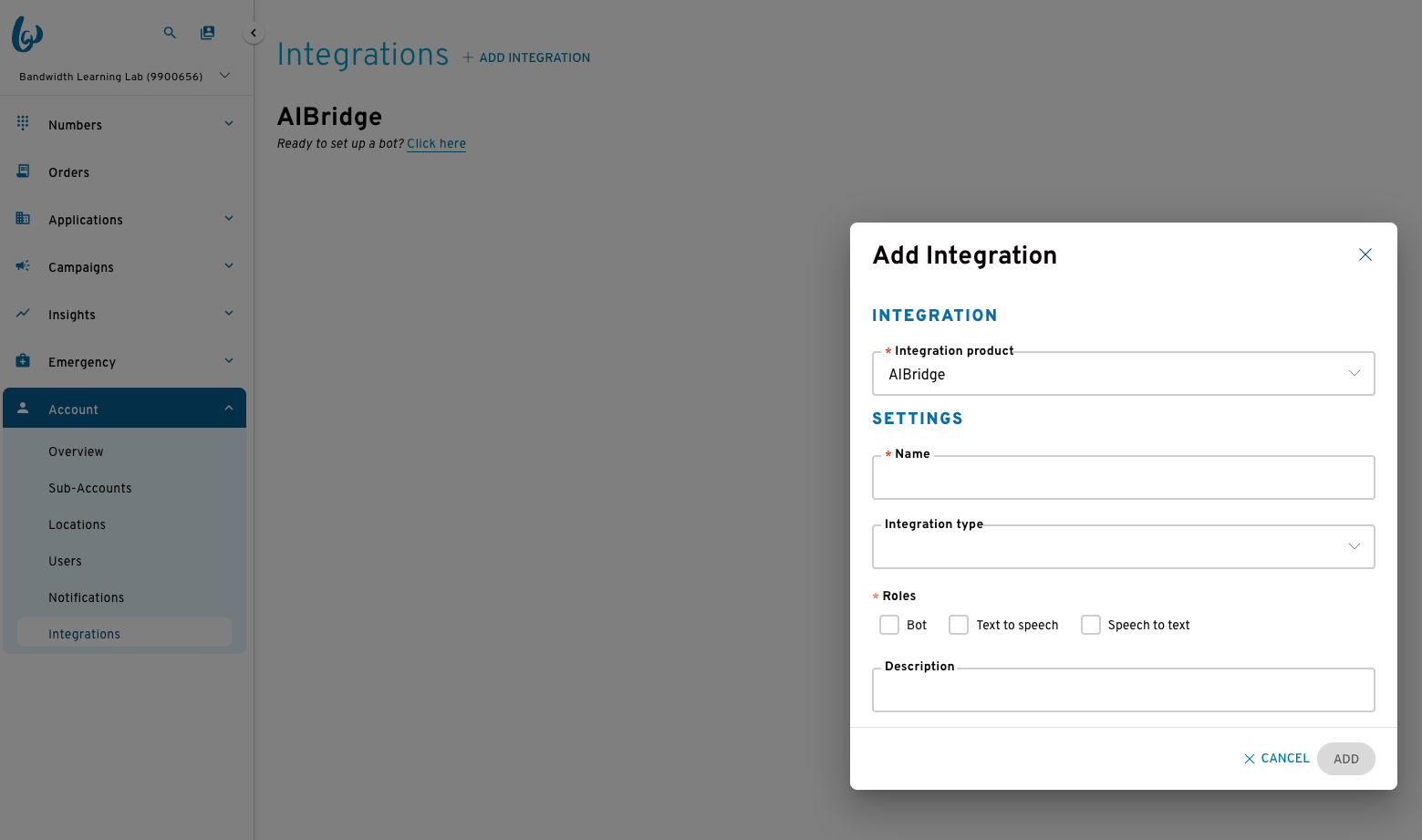
Task: Click the Emergency medical kit icon
Action: point(23,360)
